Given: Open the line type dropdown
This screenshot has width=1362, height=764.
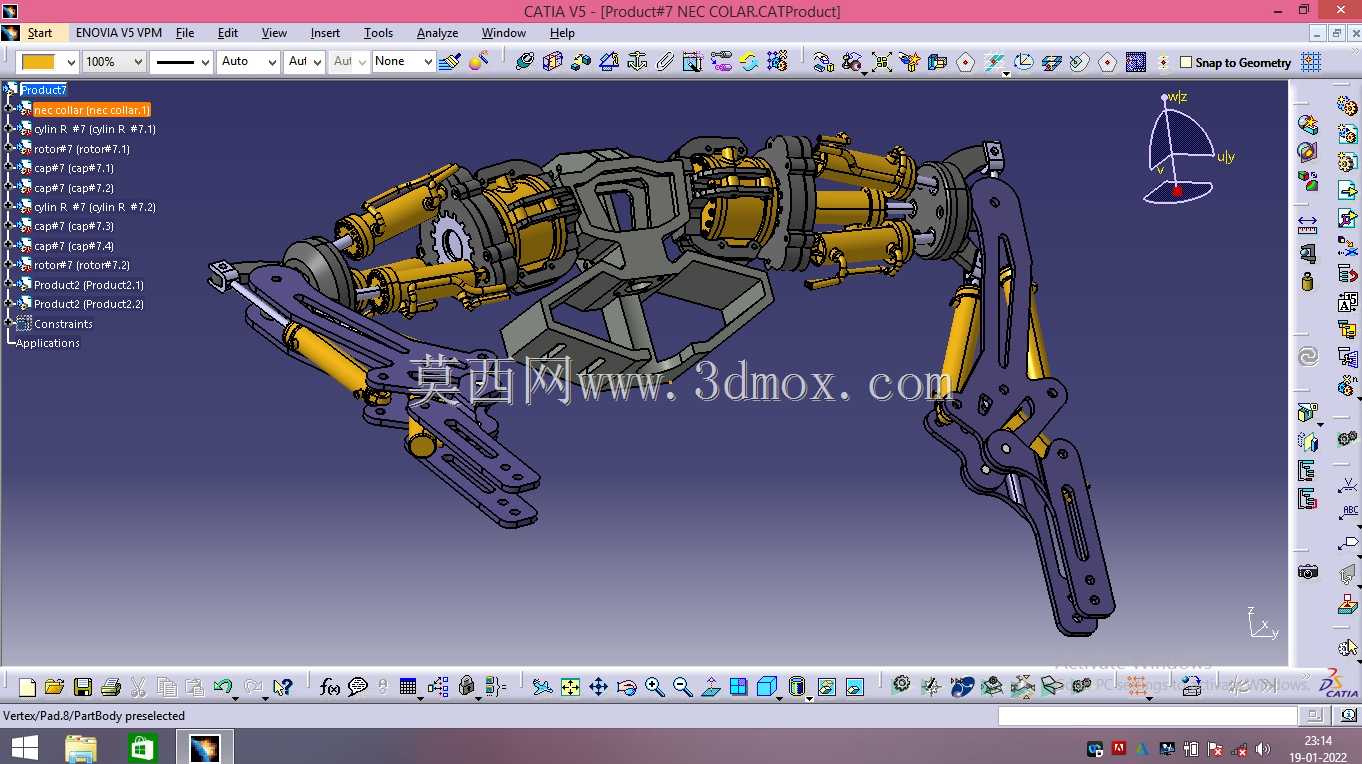Looking at the screenshot, I should point(205,62).
